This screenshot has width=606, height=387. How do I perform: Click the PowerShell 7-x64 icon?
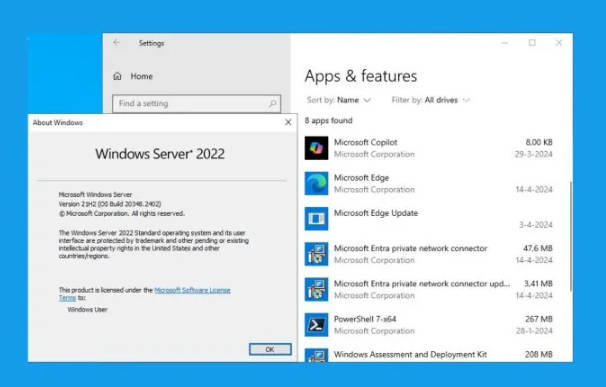(x=316, y=325)
